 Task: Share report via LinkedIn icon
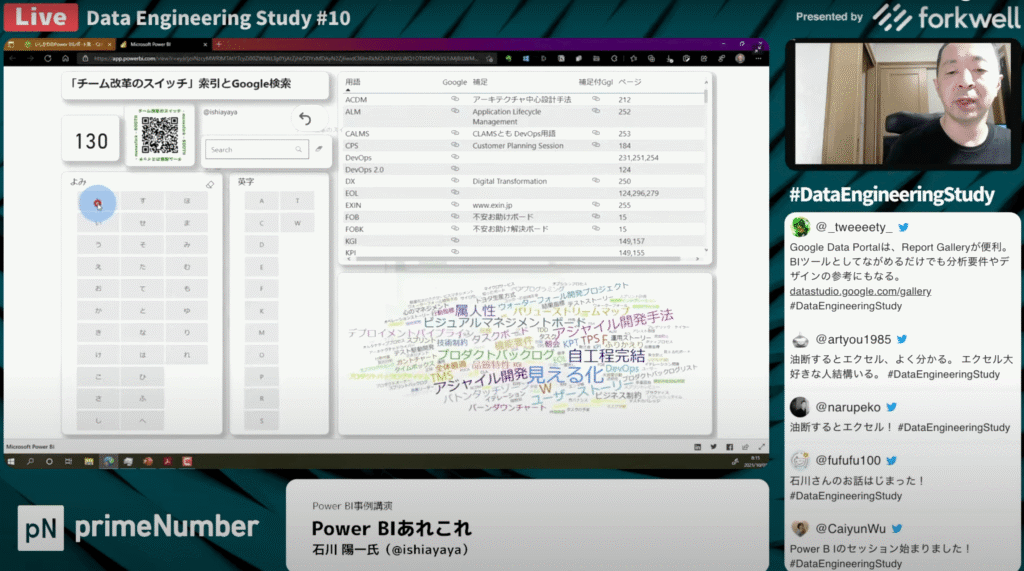coord(696,446)
